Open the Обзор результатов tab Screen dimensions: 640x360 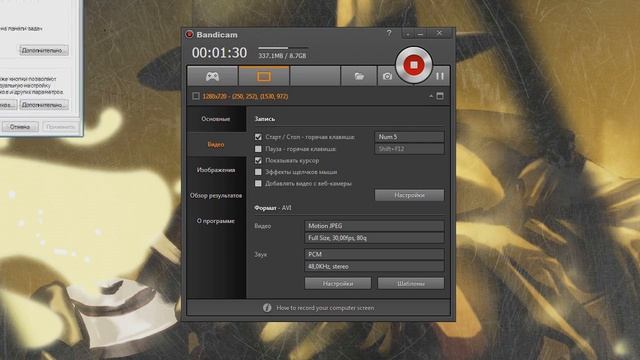(216, 196)
